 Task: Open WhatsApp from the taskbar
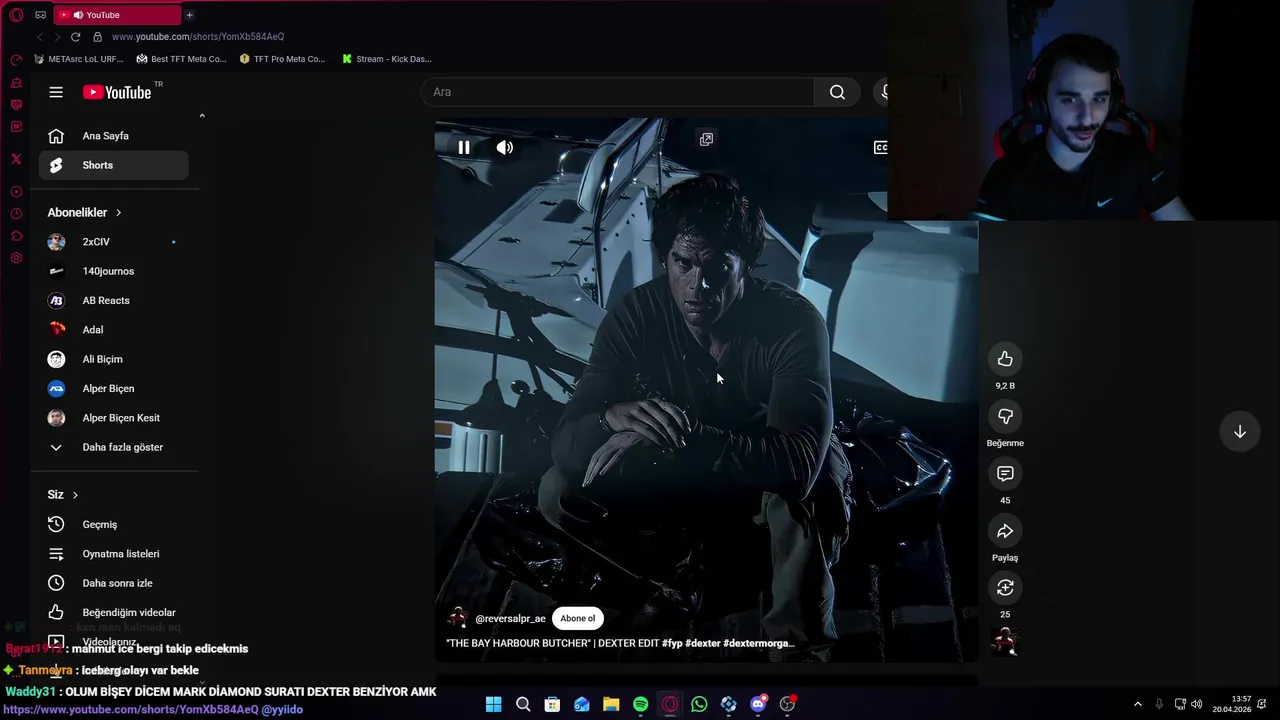pos(699,704)
